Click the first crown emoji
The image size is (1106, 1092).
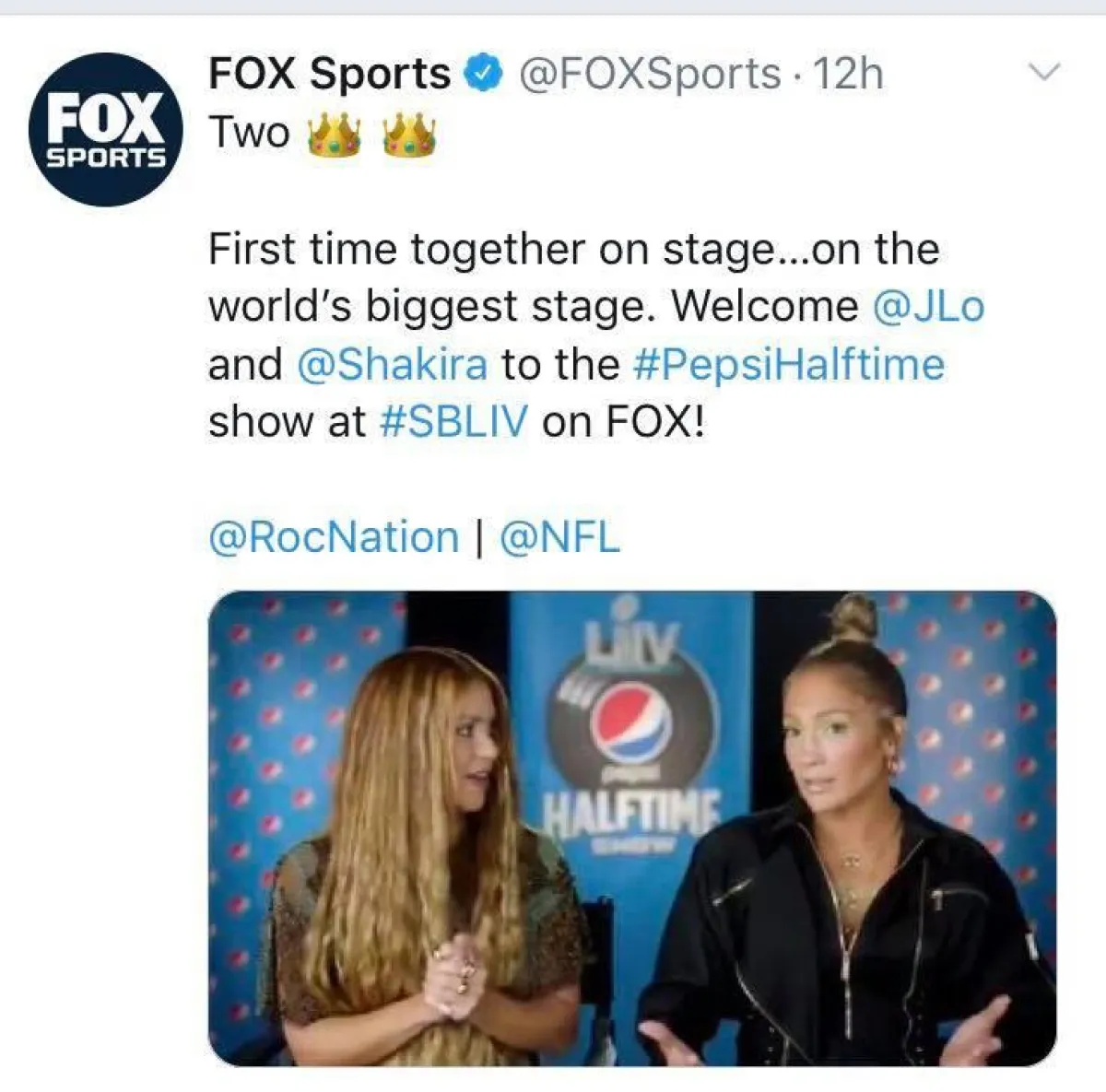point(333,136)
